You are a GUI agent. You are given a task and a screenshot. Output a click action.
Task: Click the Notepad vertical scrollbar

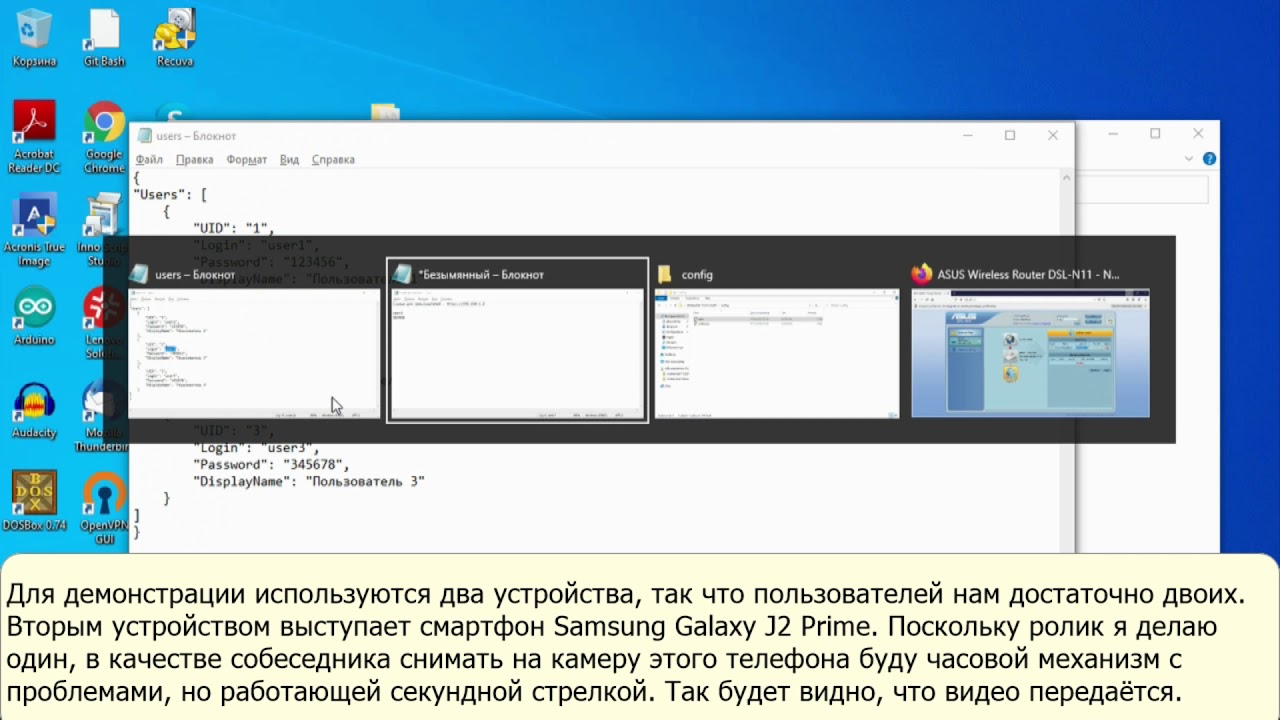tap(1067, 360)
